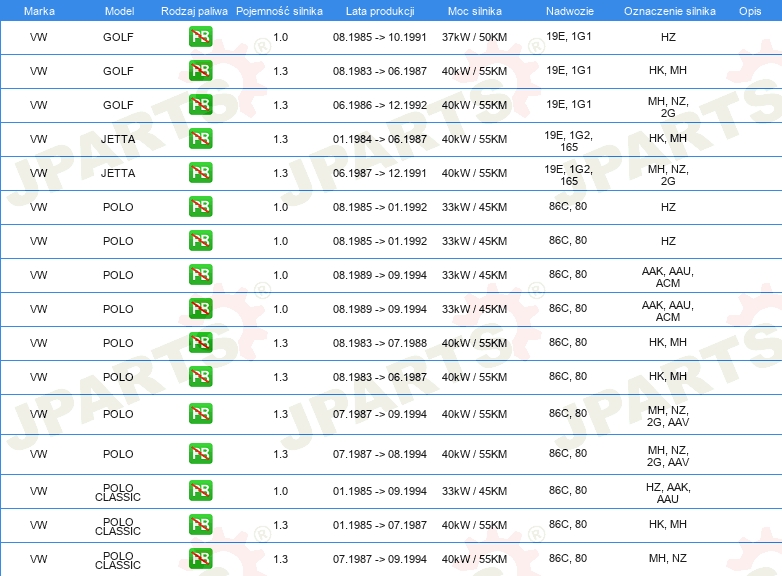The height and width of the screenshot is (576, 782).
Task: Click fuel icon in JETTA 06.1987 -> 12.1991 row
Action: (x=200, y=173)
